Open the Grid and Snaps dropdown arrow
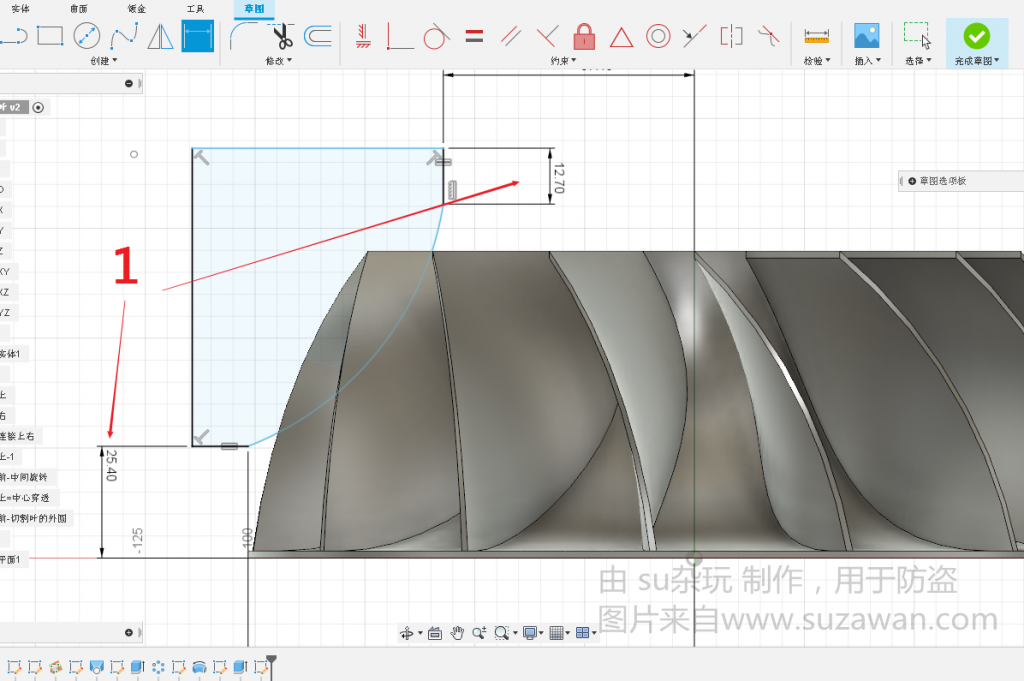 tap(568, 633)
